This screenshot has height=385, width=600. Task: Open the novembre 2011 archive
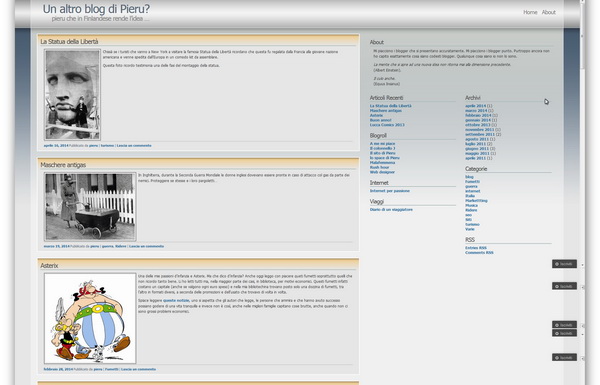480,130
